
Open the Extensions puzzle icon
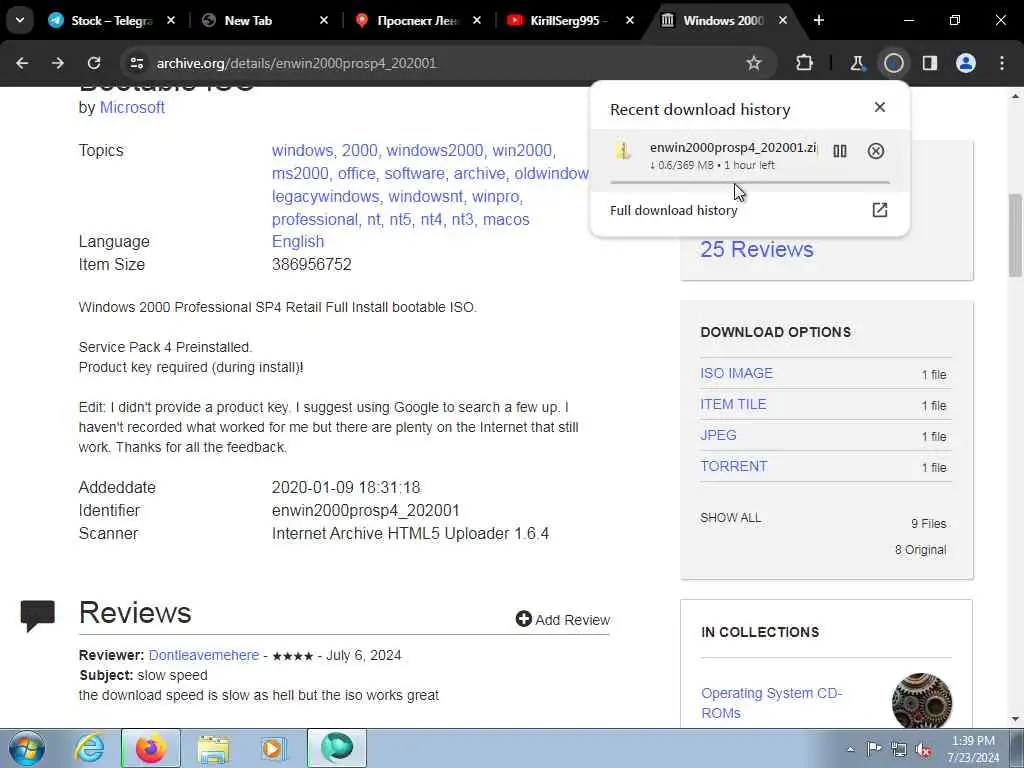805,63
